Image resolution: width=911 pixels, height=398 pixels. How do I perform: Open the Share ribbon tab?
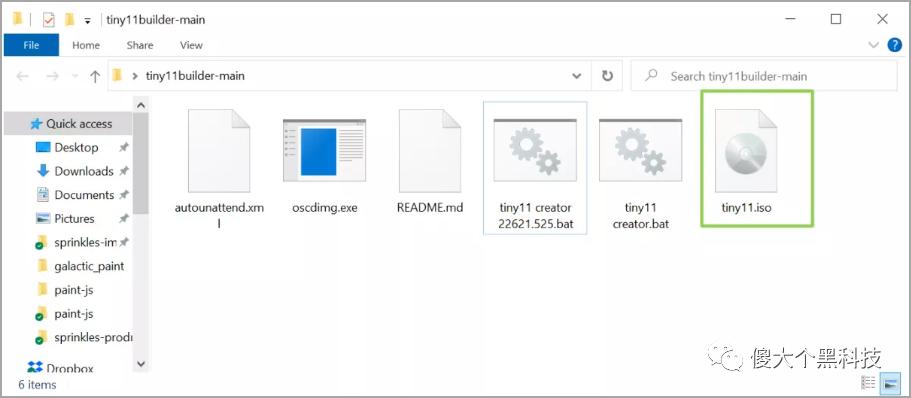(140, 45)
